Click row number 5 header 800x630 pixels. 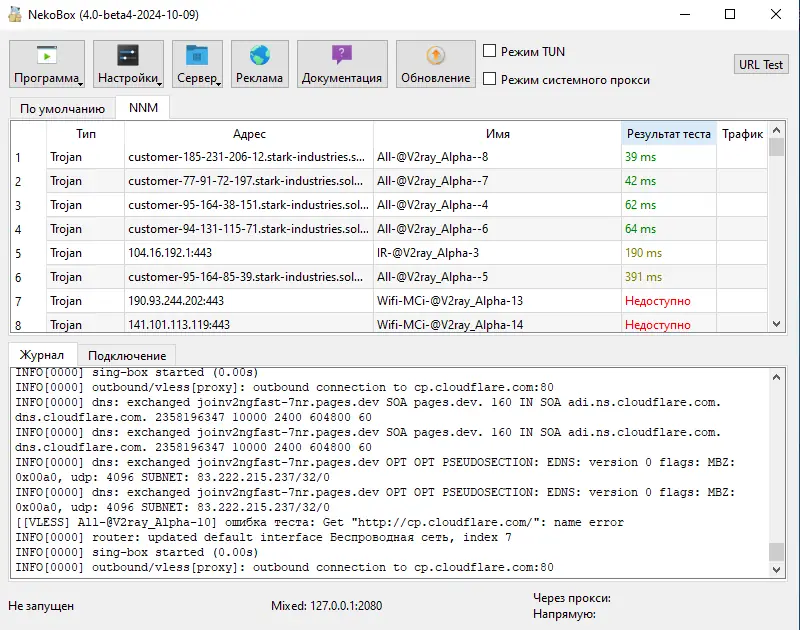pos(29,253)
